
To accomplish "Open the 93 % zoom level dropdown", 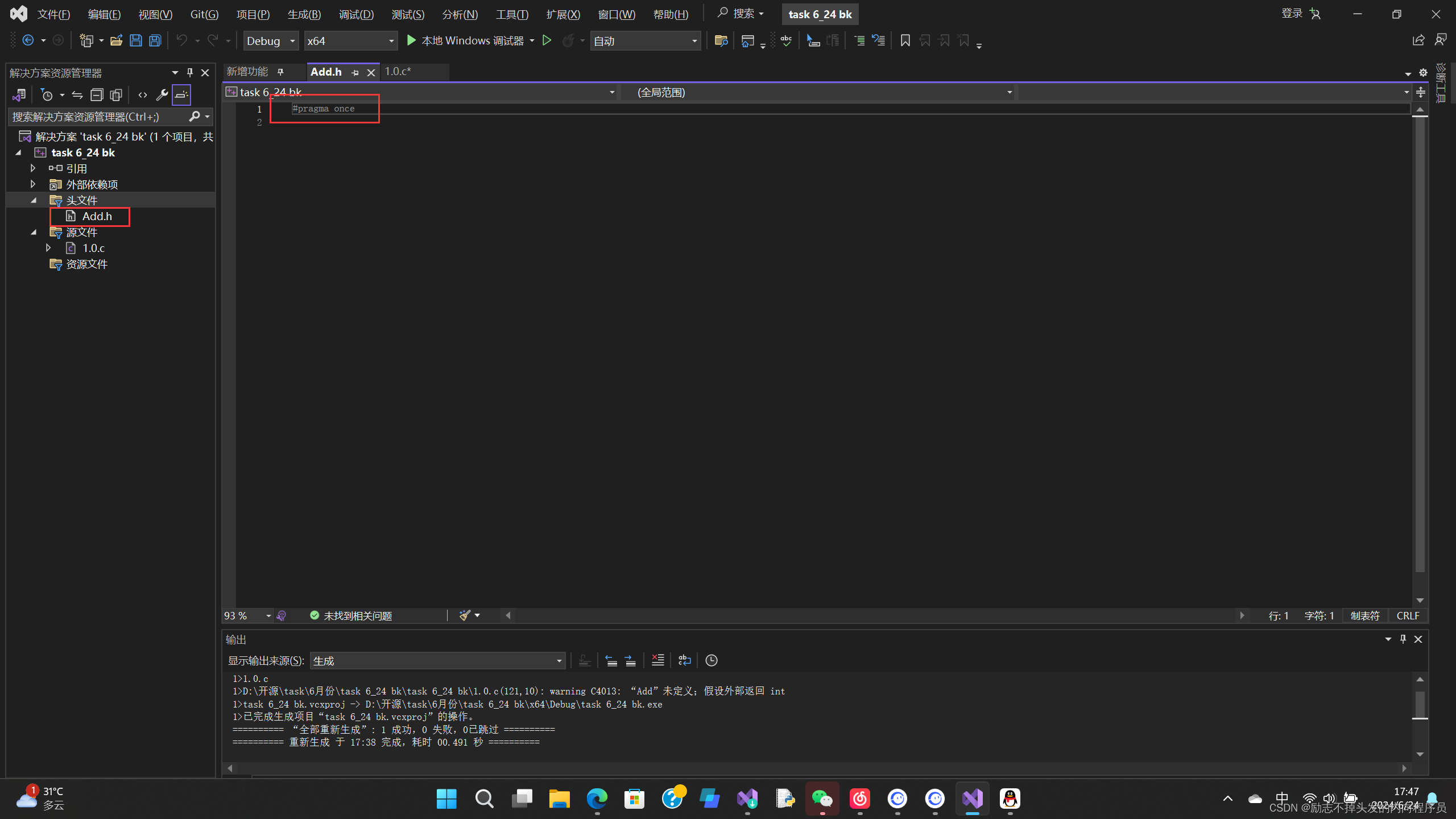I will tap(248, 616).
